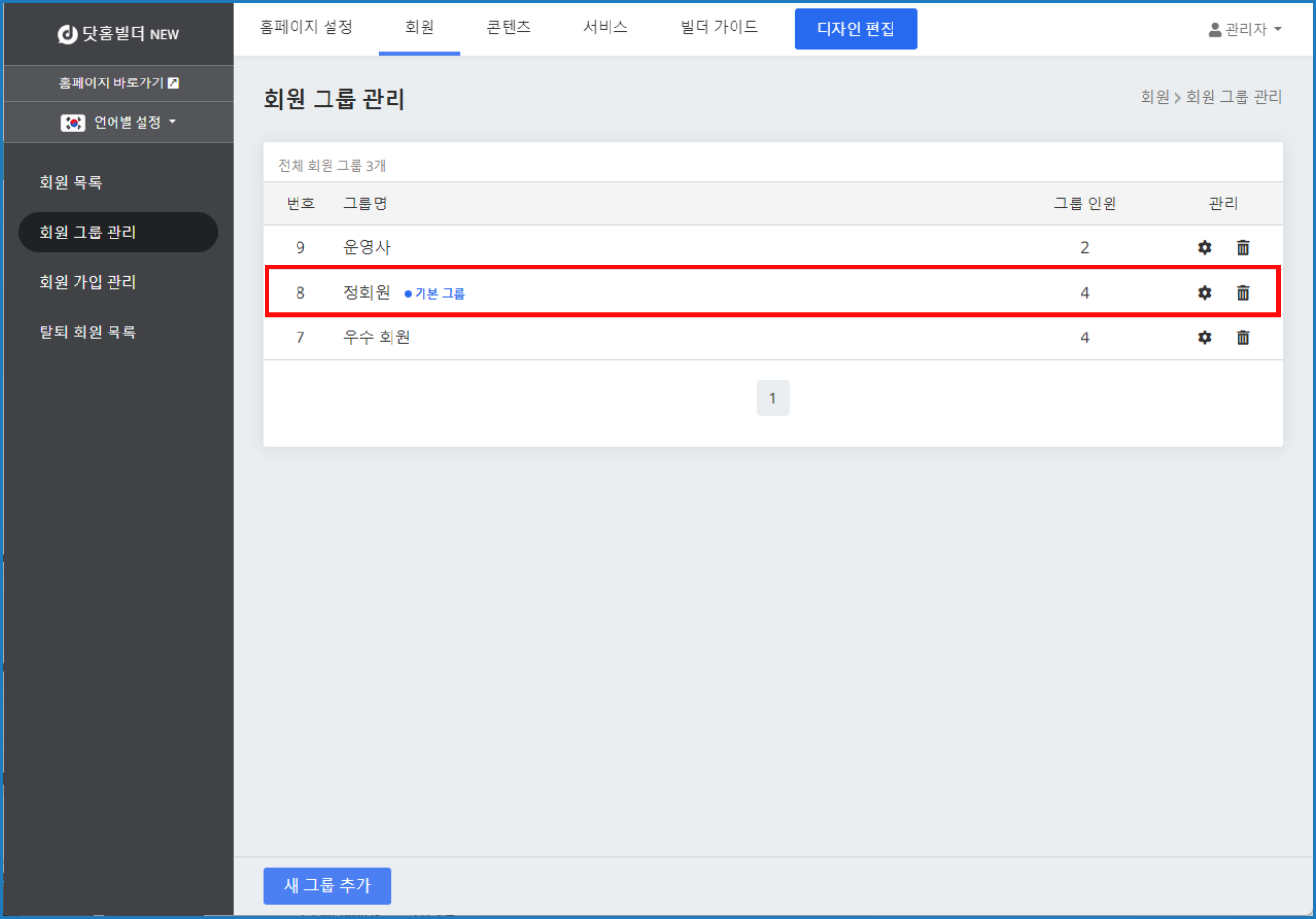The width and height of the screenshot is (1316, 919).
Task: Switch to the 홈페이지 설정 tab
Action: [306, 27]
